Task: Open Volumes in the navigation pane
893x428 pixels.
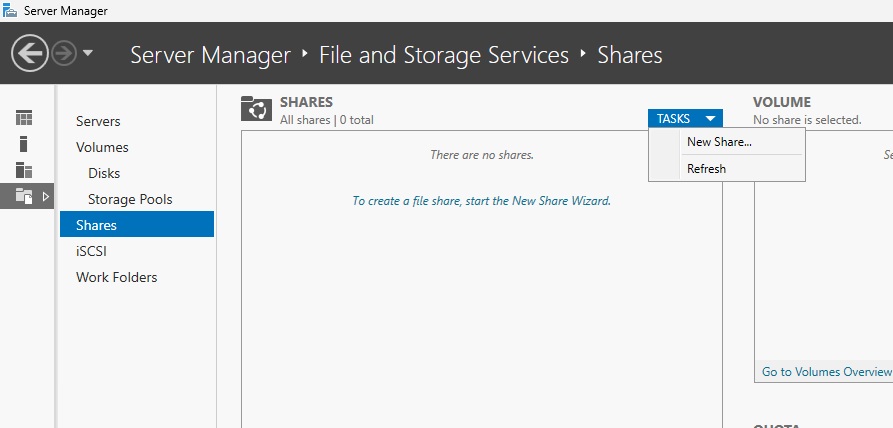Action: [x=102, y=147]
